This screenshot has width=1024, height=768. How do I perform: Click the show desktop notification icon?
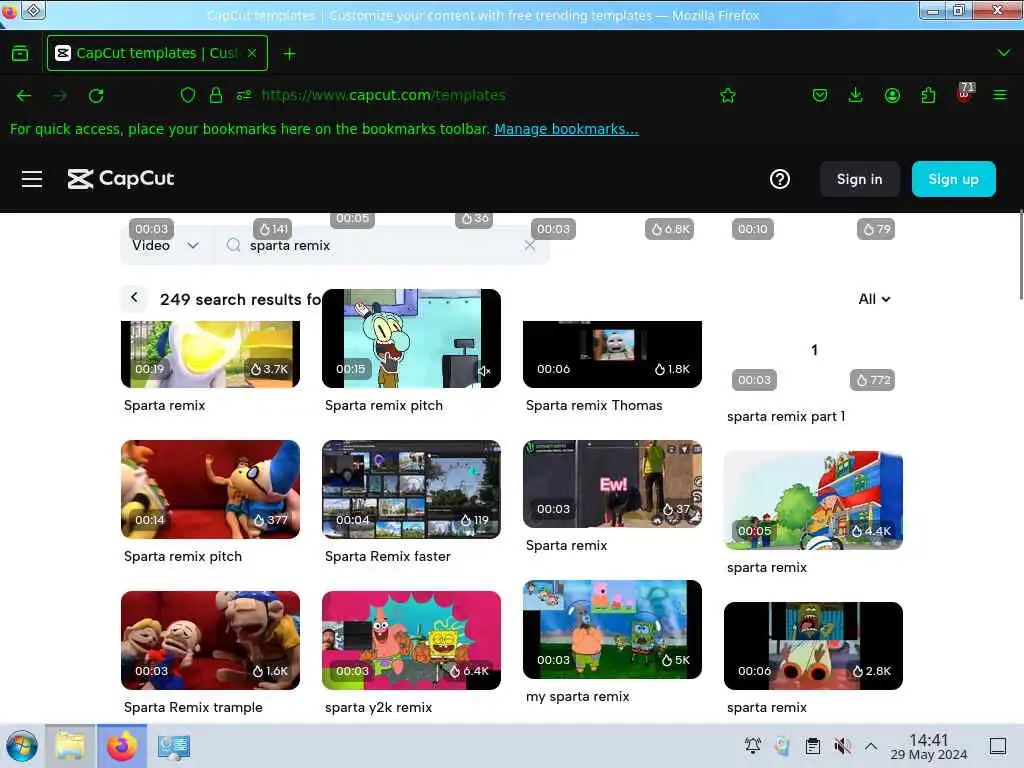click(x=998, y=746)
